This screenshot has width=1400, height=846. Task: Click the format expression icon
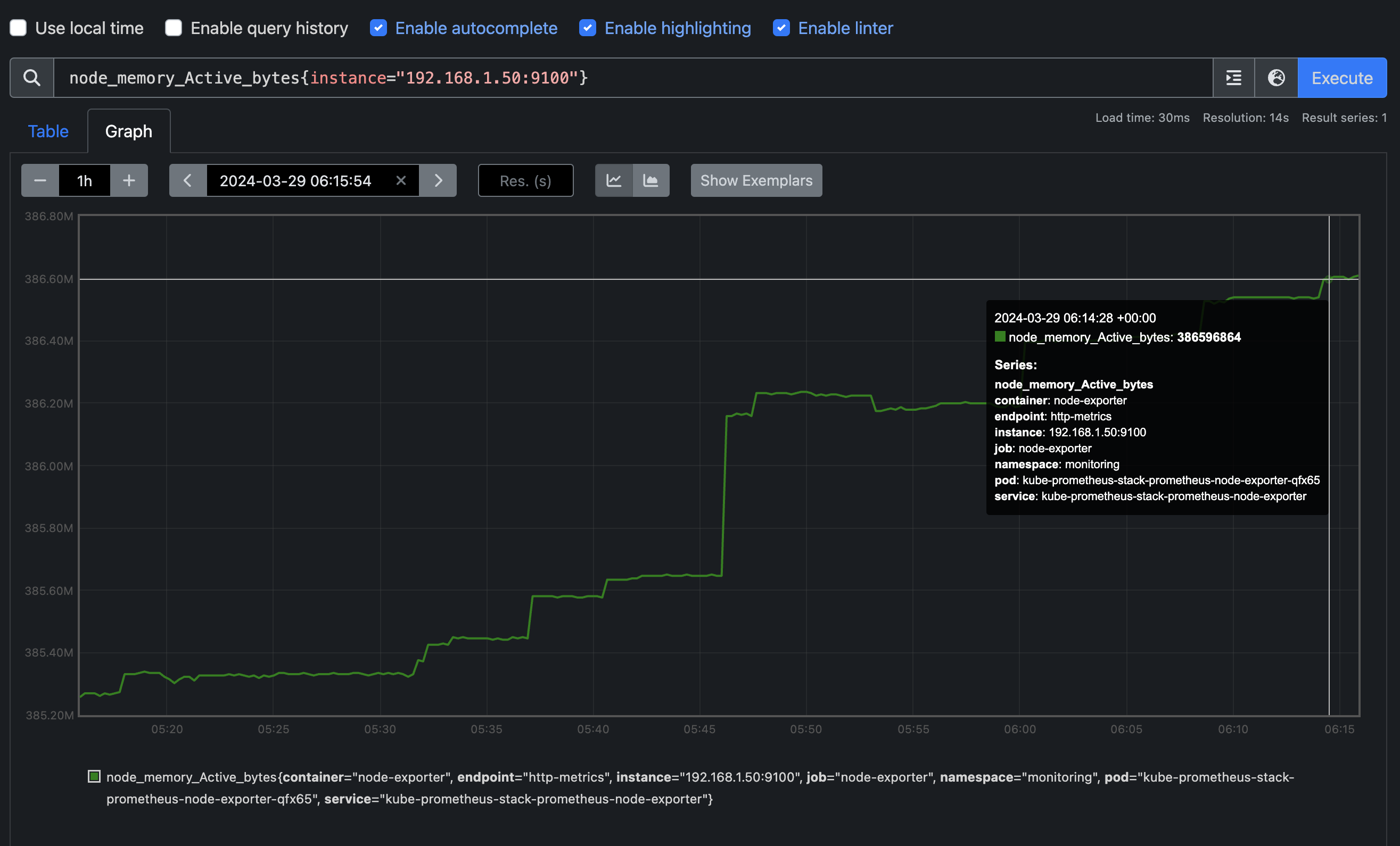1233,78
